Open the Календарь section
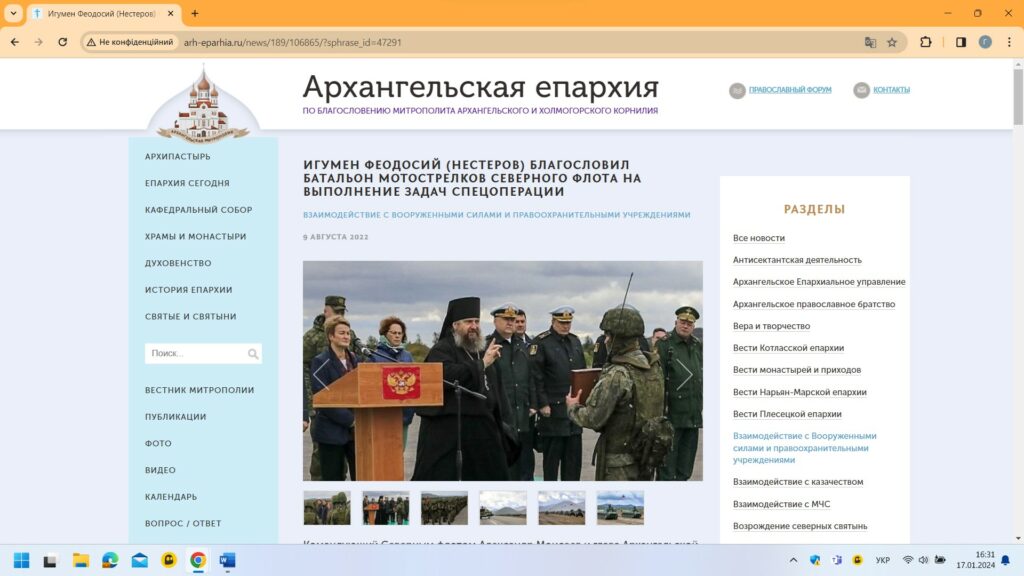 (170, 497)
